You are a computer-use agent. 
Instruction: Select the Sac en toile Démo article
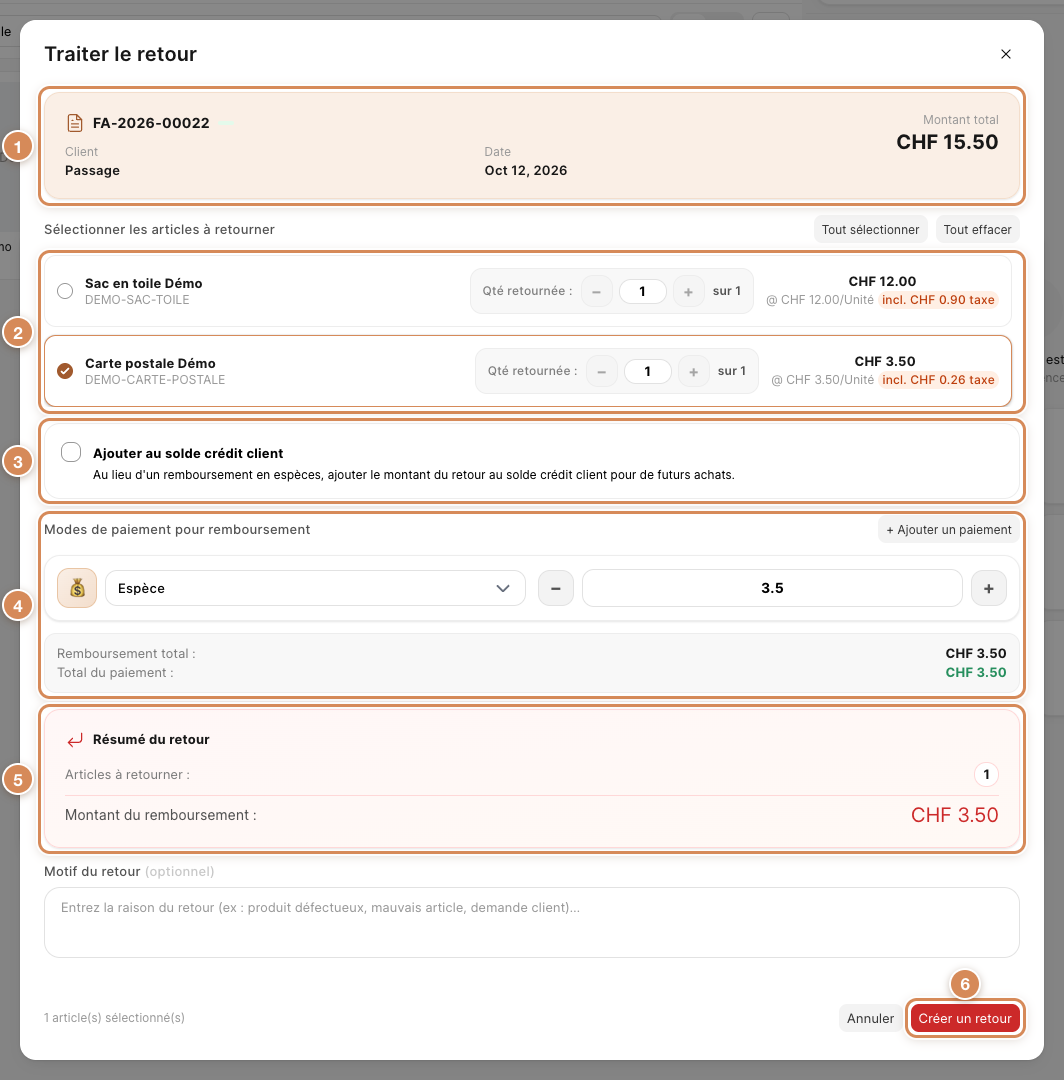coord(65,291)
